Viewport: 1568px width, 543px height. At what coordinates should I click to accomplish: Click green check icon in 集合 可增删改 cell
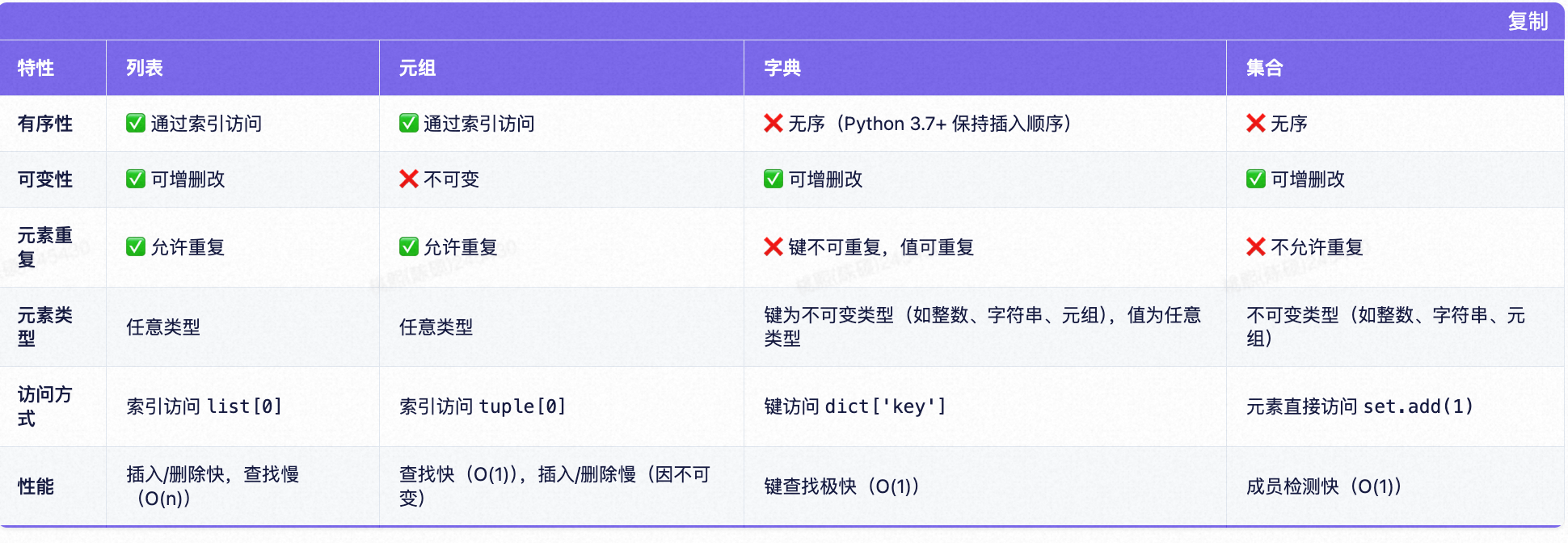[1256, 179]
